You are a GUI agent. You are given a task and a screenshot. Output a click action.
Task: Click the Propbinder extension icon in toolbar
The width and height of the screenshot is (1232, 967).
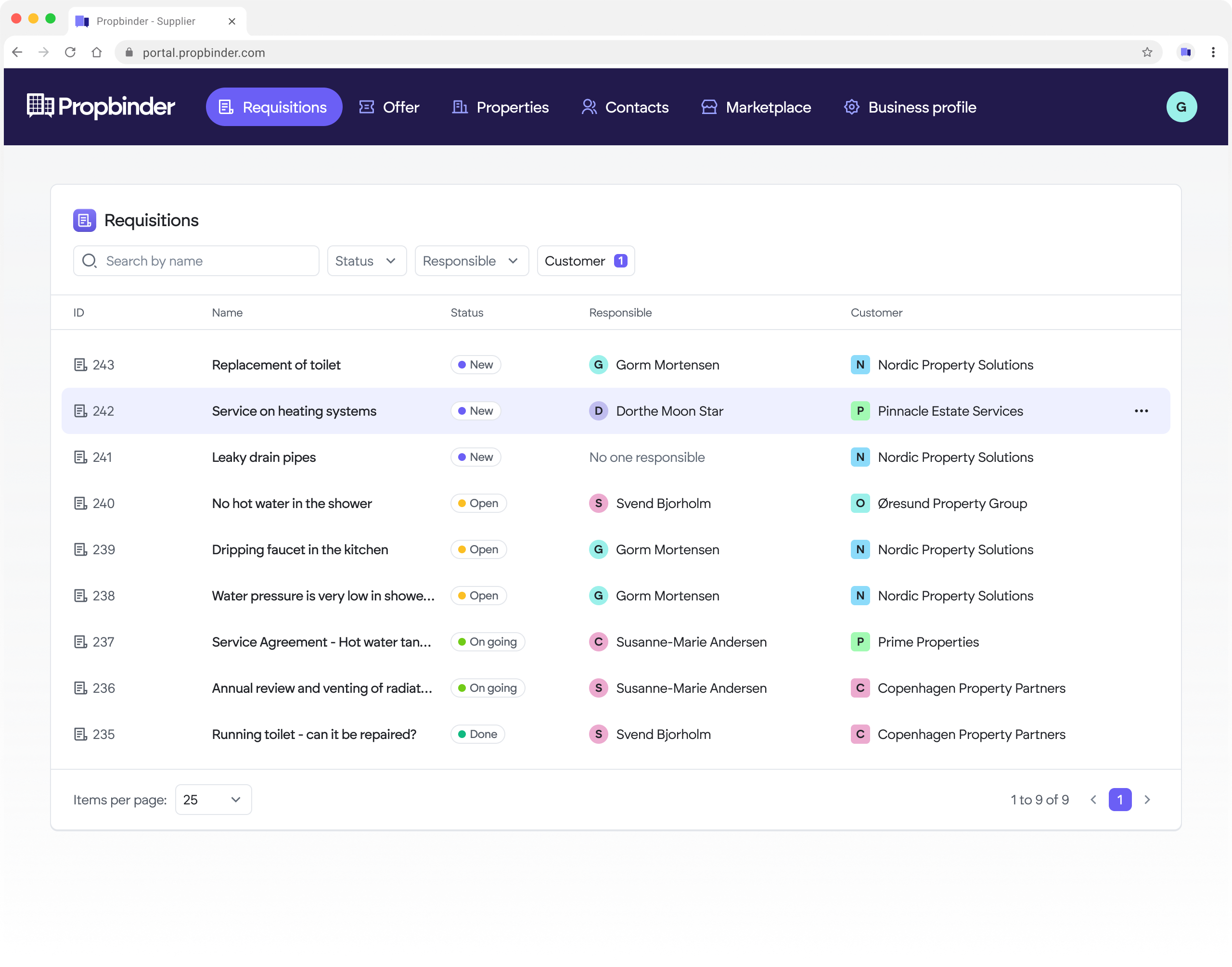point(1185,52)
